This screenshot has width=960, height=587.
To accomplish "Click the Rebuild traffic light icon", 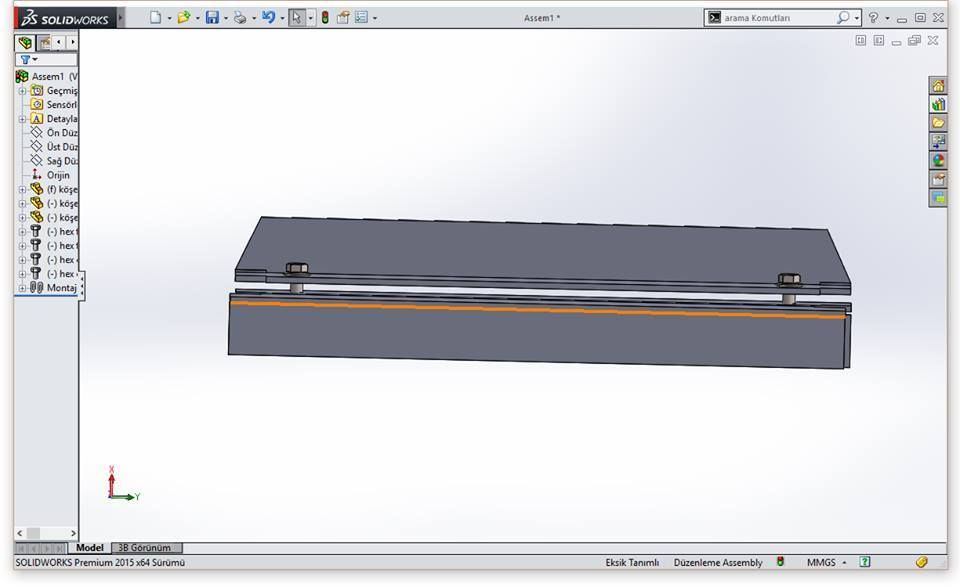I will coord(325,18).
